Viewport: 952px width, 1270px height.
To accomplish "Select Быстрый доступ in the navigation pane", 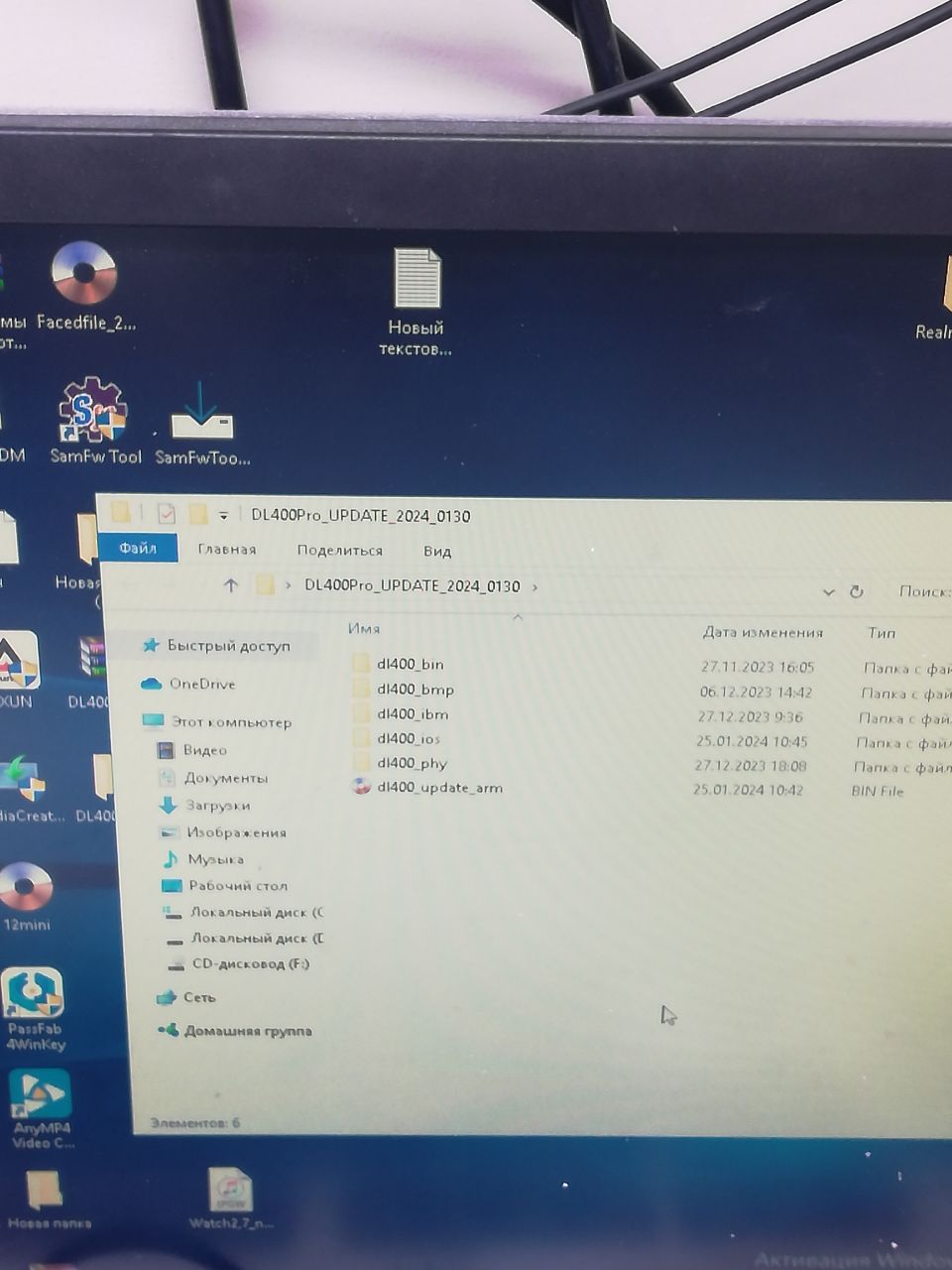I will click(217, 646).
